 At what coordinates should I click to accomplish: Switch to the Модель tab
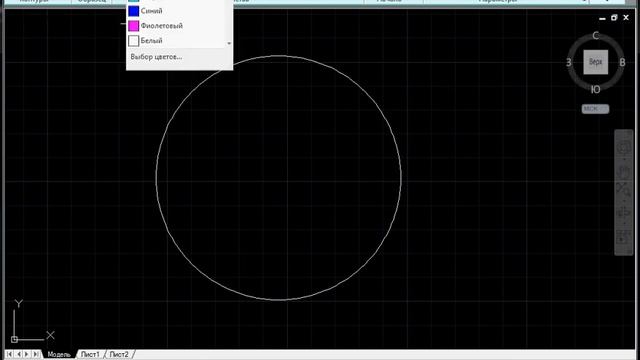coord(59,354)
